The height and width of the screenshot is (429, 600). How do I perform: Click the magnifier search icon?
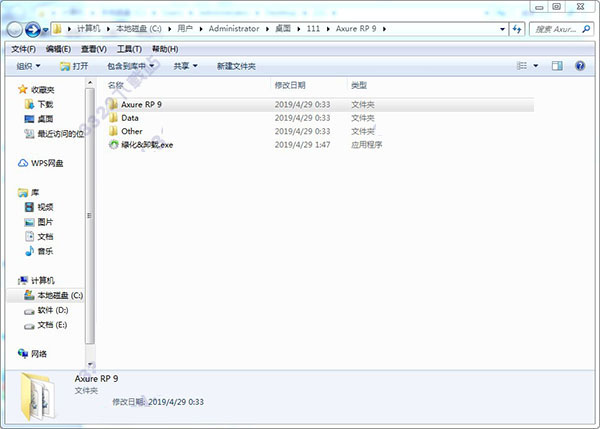(x=586, y=29)
